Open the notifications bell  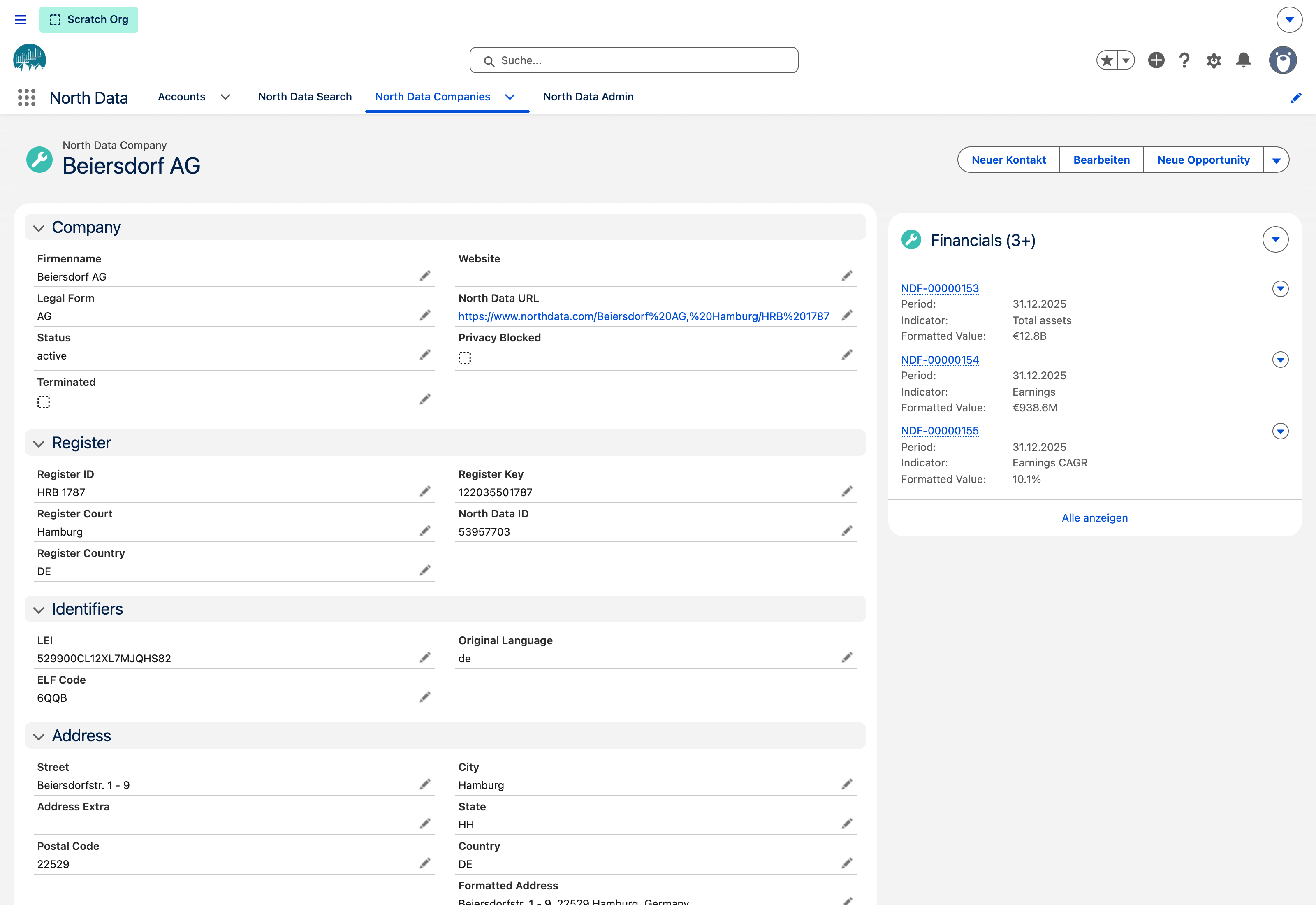click(1244, 60)
